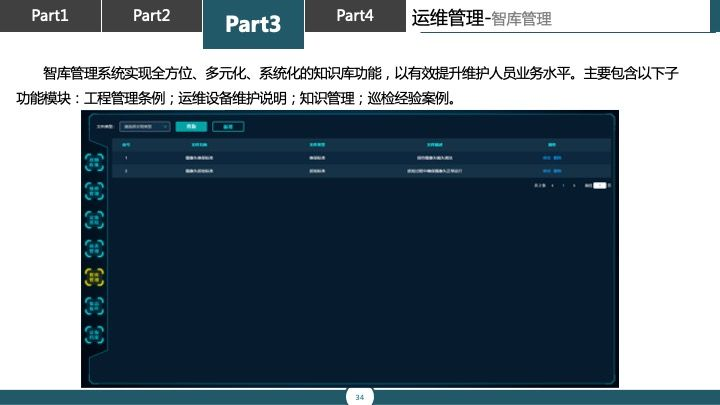
Task: Switch to the Part1 tab
Action: pyautogui.click(x=50, y=16)
